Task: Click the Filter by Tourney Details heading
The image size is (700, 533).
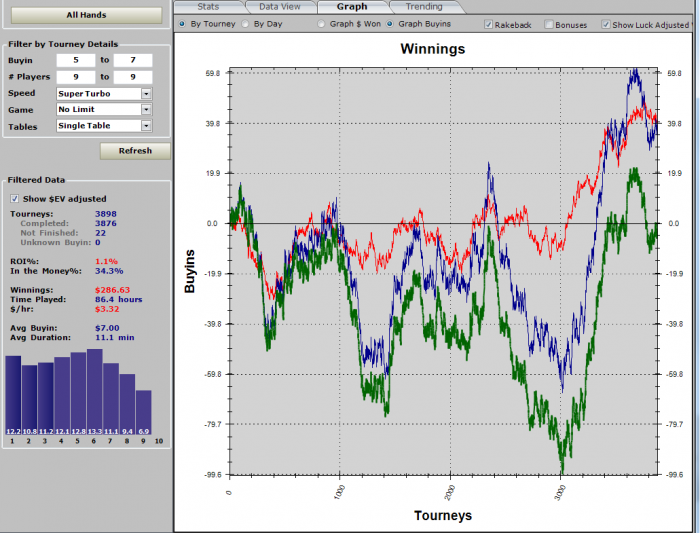Action: pos(63,44)
